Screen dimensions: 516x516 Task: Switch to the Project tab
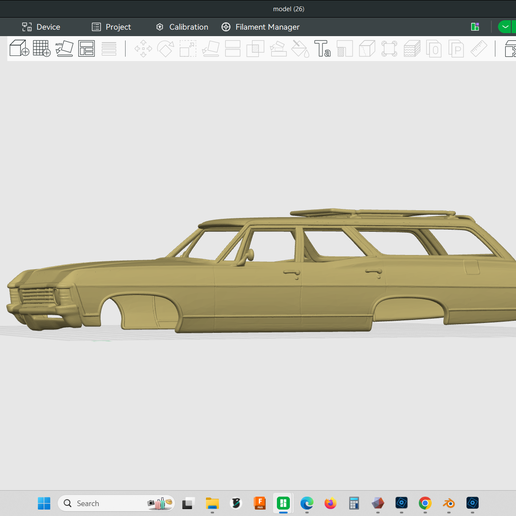click(111, 27)
